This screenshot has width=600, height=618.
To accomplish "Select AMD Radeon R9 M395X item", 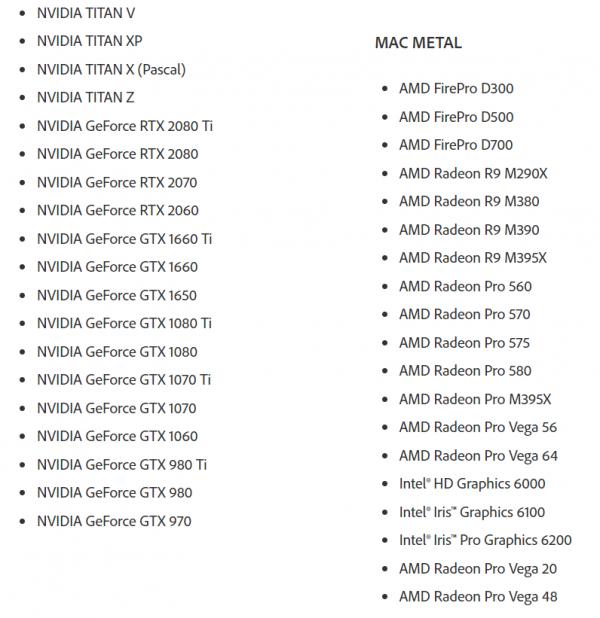I will click(473, 258).
